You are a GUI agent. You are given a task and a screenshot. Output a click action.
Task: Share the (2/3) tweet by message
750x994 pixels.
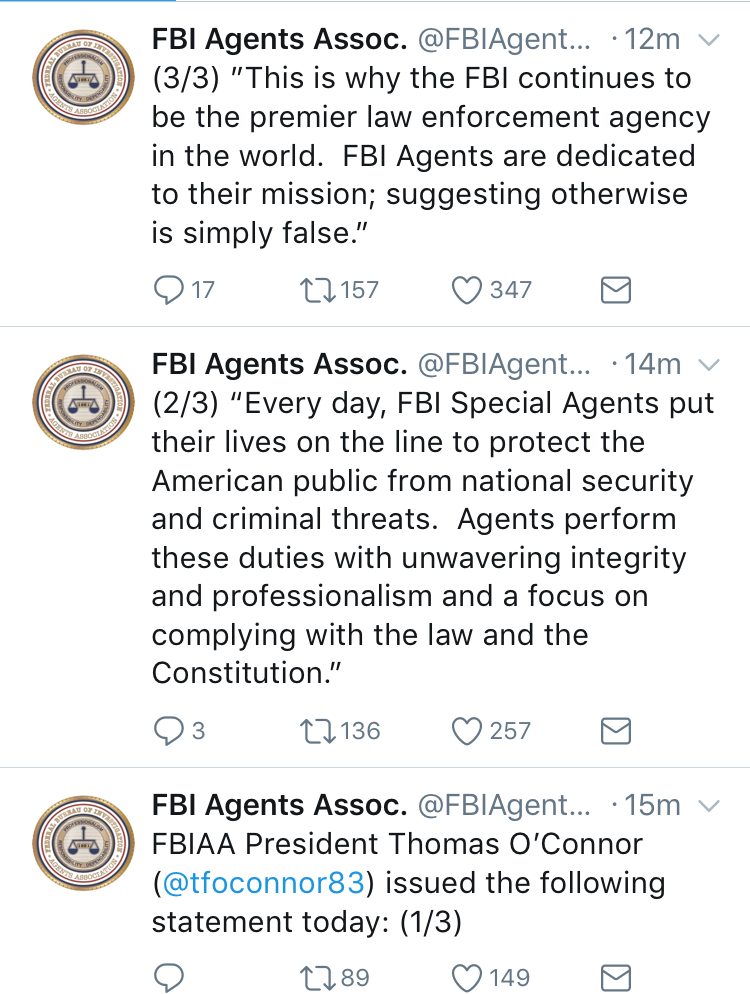tap(615, 731)
